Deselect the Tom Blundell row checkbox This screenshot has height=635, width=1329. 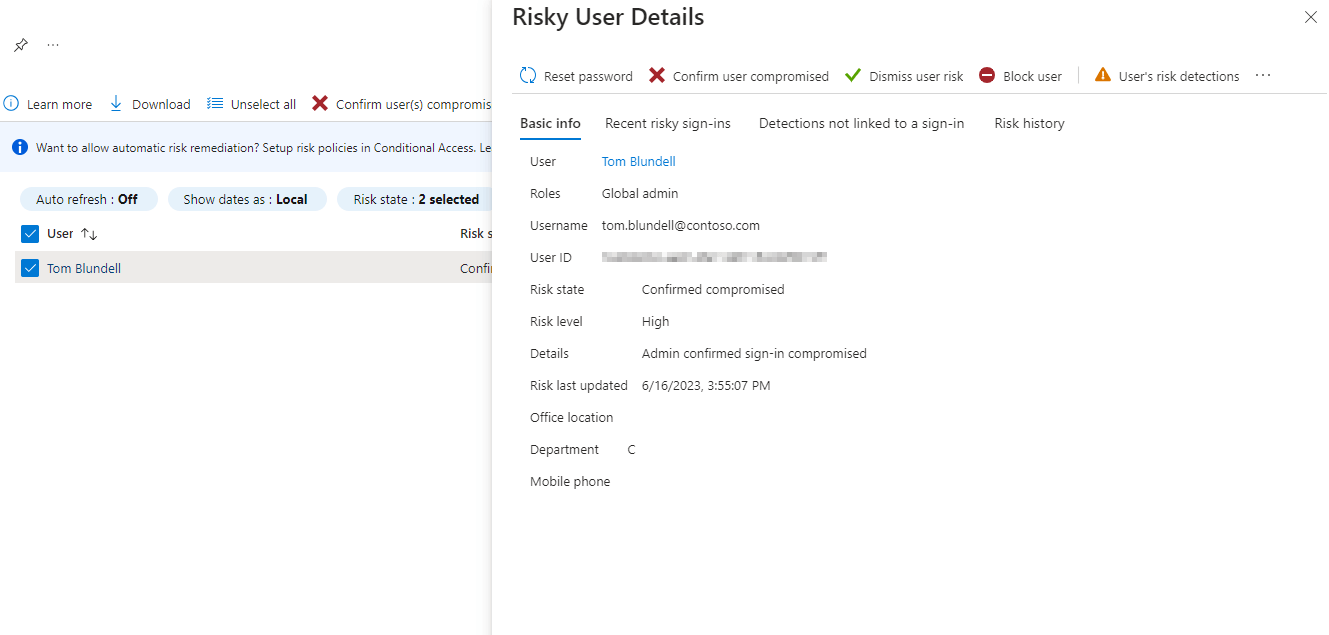tap(30, 268)
